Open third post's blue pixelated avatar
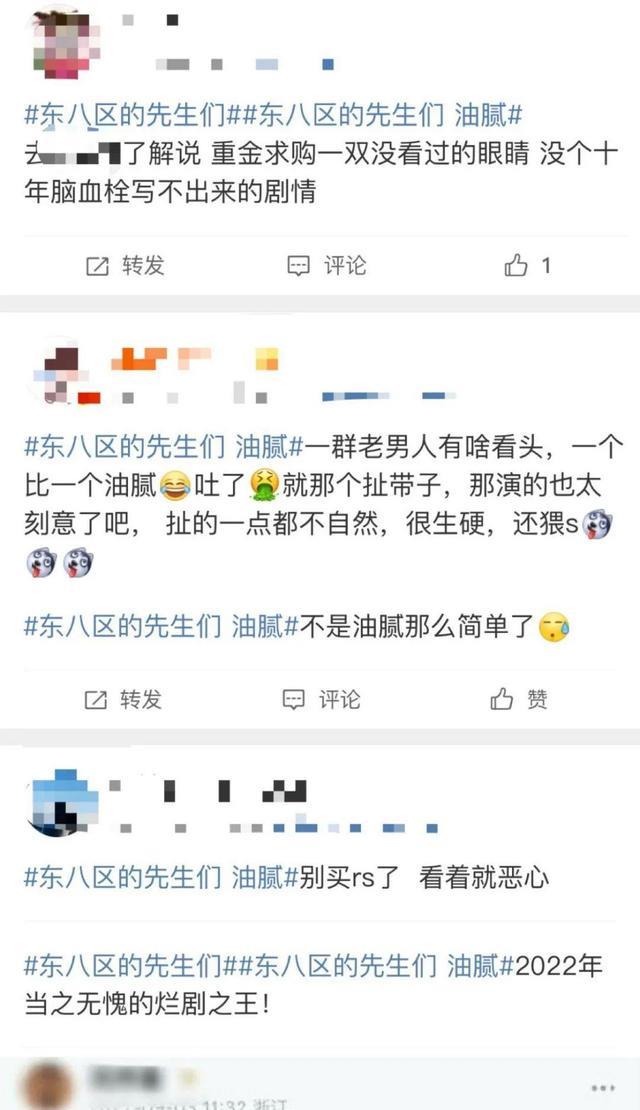The width and height of the screenshot is (640, 1110). (62, 803)
